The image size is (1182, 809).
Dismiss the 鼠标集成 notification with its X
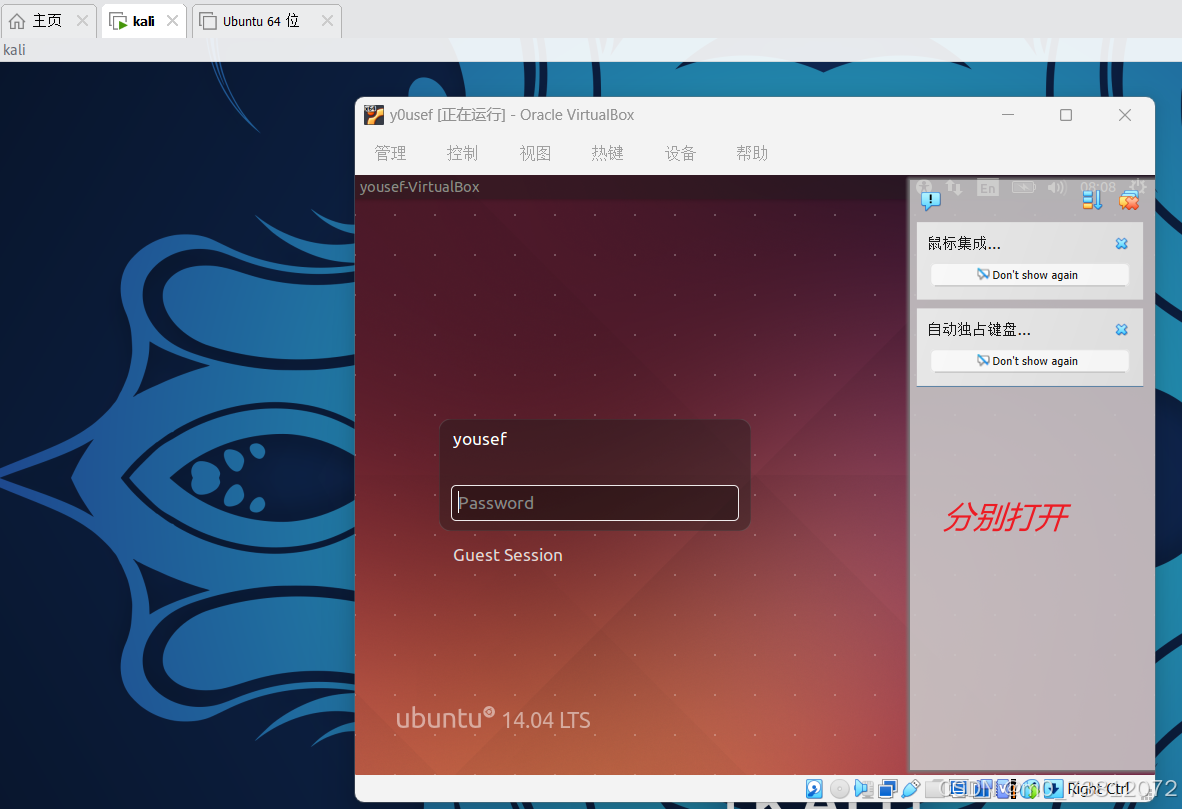point(1122,244)
